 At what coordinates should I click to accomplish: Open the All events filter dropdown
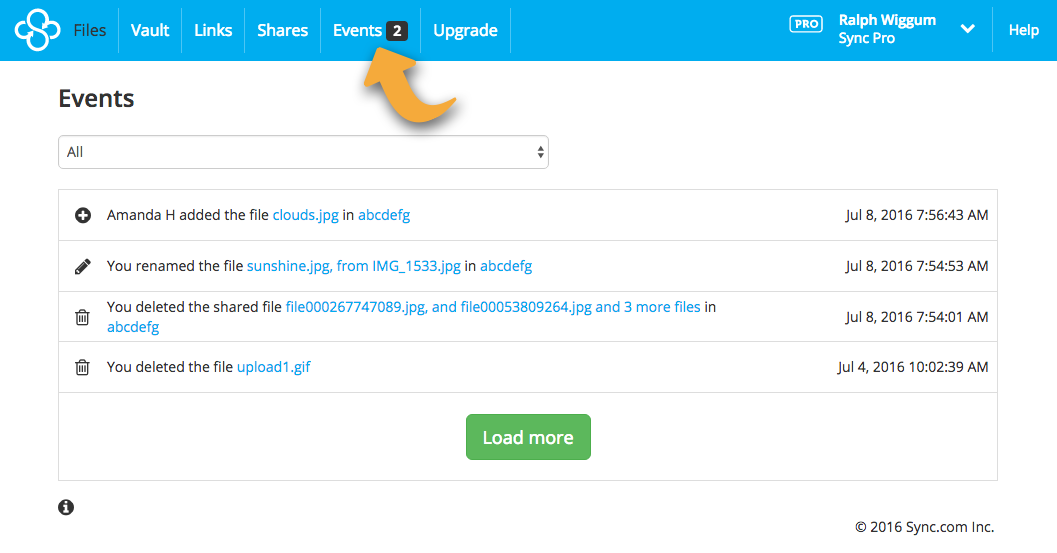pyautogui.click(x=303, y=152)
